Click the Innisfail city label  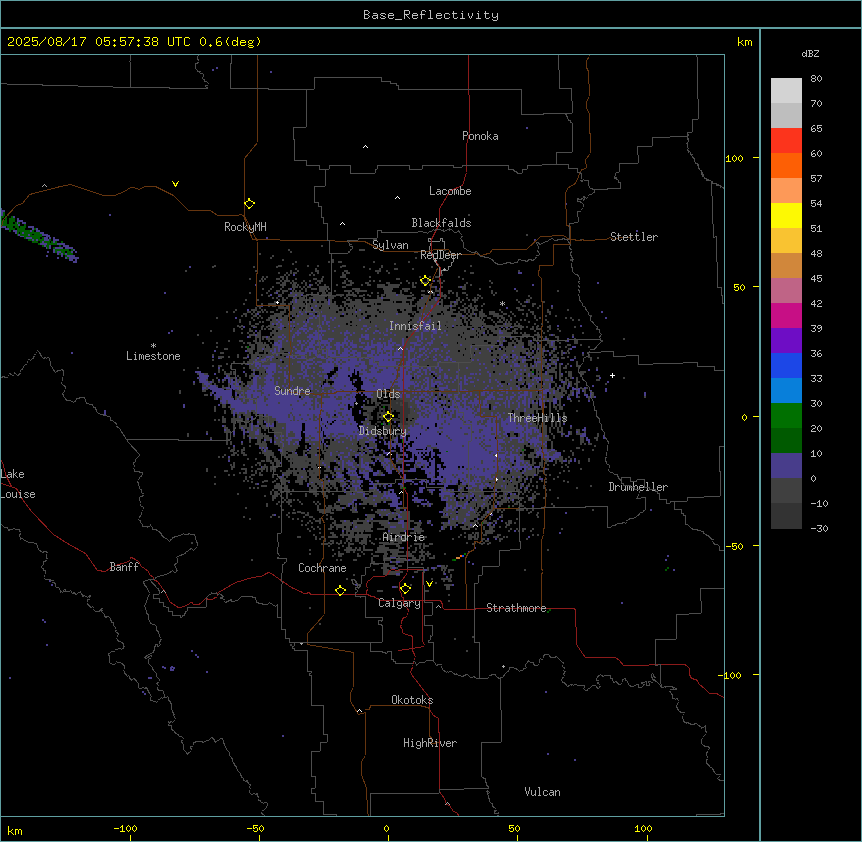pos(415,326)
